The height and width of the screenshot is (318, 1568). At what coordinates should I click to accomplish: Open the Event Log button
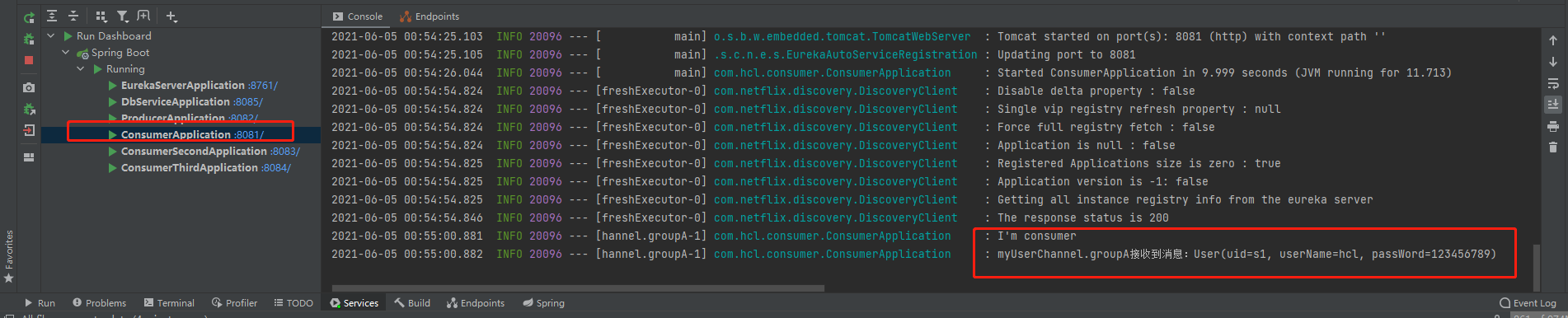1528,303
